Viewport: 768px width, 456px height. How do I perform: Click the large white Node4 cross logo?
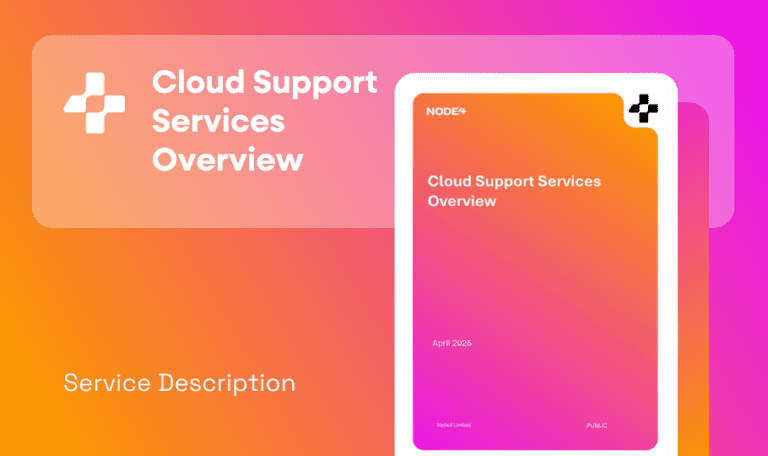click(x=95, y=101)
